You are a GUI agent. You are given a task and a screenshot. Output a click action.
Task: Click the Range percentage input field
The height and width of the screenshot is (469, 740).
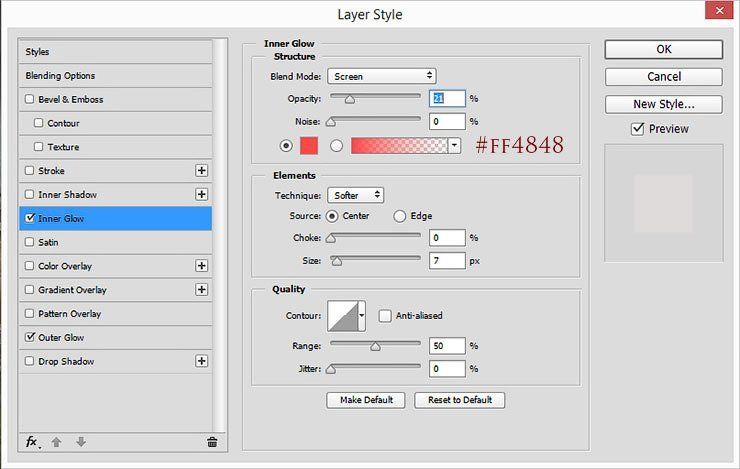447,346
